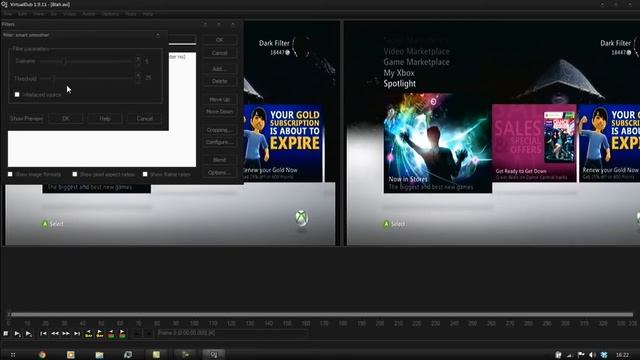This screenshot has height=360, width=640.
Task: Click the Now in Stores thumbnail
Action: (438, 143)
